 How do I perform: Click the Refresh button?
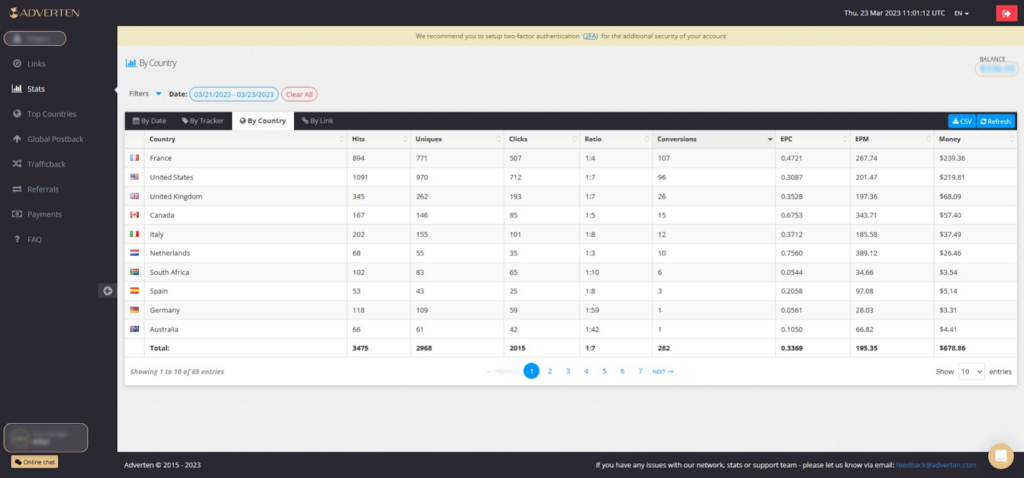point(996,121)
